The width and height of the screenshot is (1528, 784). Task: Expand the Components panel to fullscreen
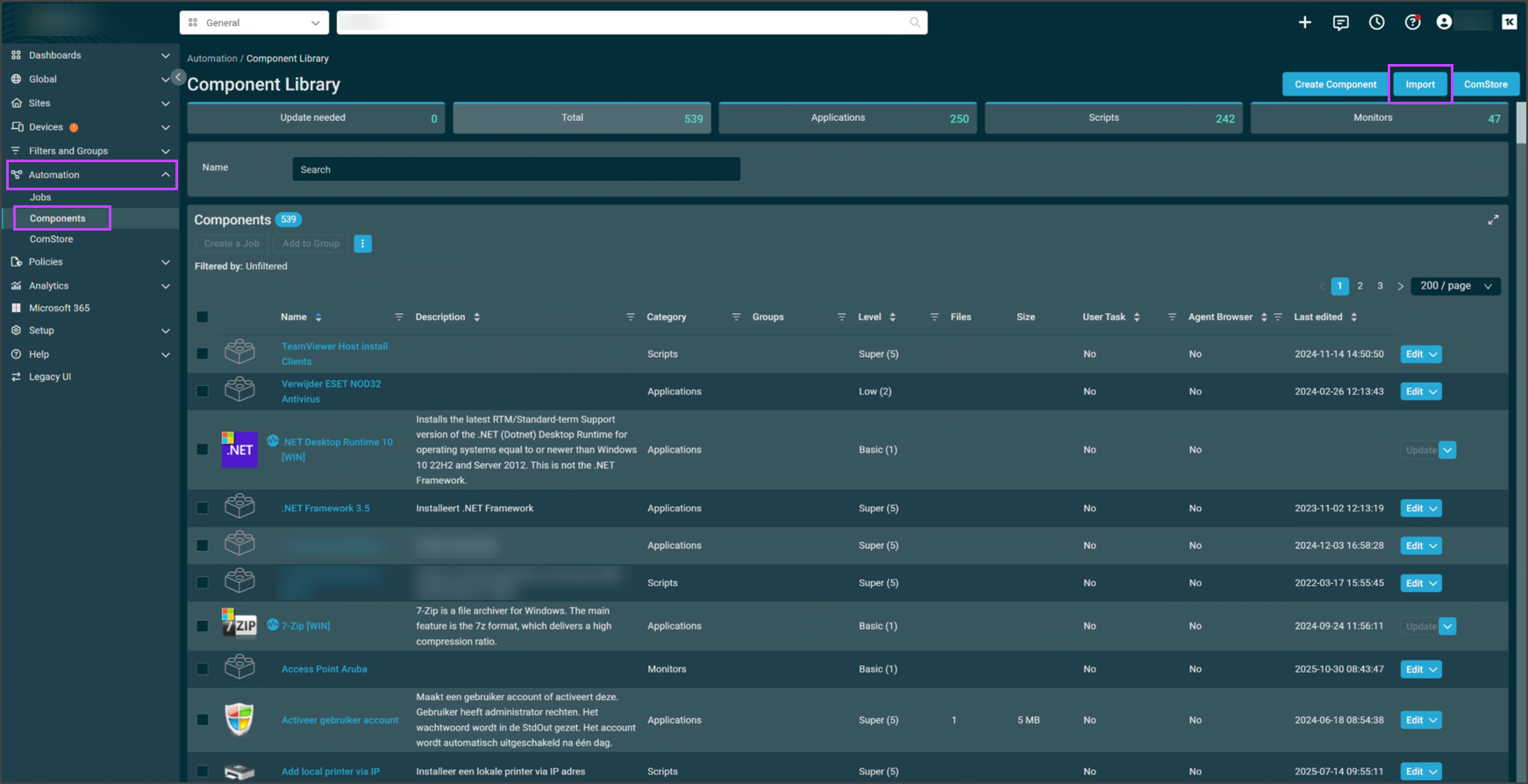click(1493, 220)
